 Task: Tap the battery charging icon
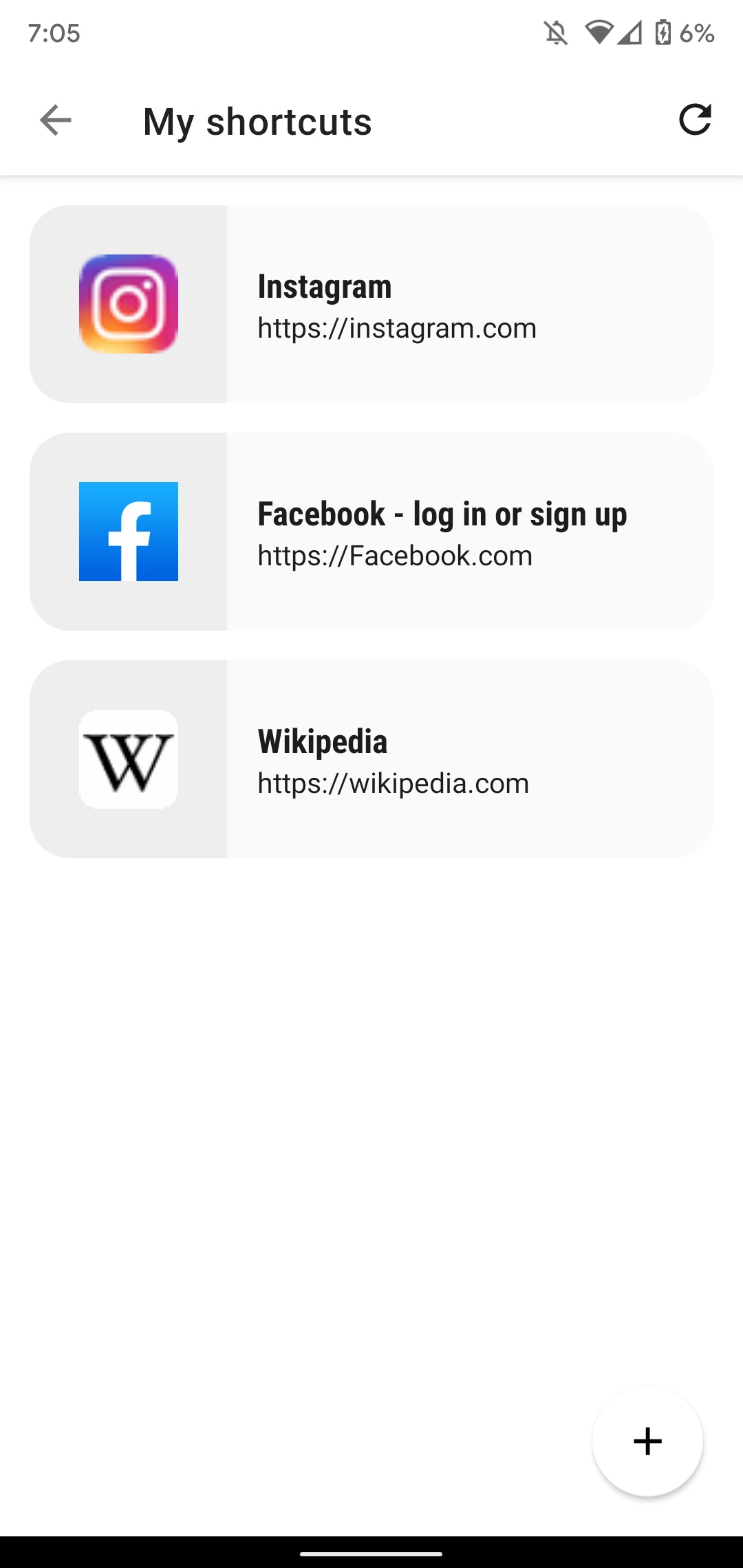[x=663, y=32]
